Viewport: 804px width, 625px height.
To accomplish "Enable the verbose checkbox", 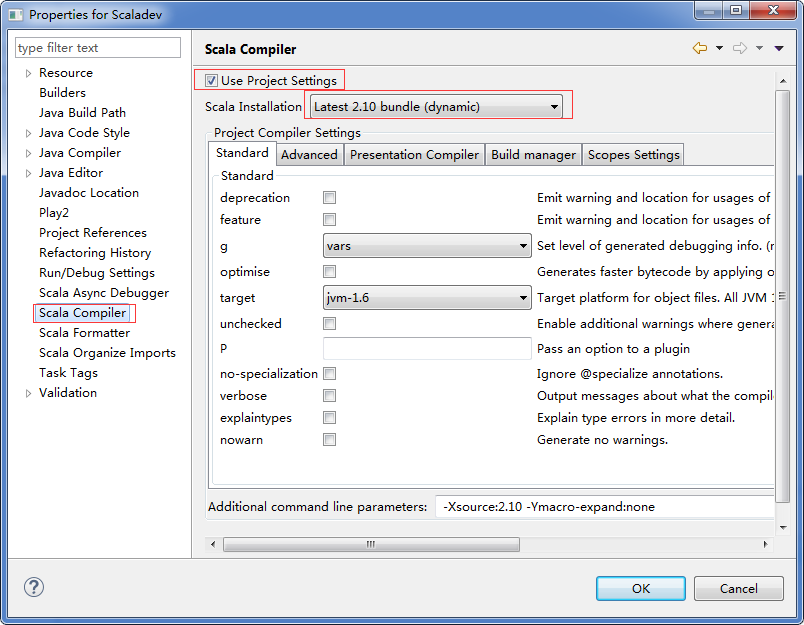I will pyautogui.click(x=329, y=395).
